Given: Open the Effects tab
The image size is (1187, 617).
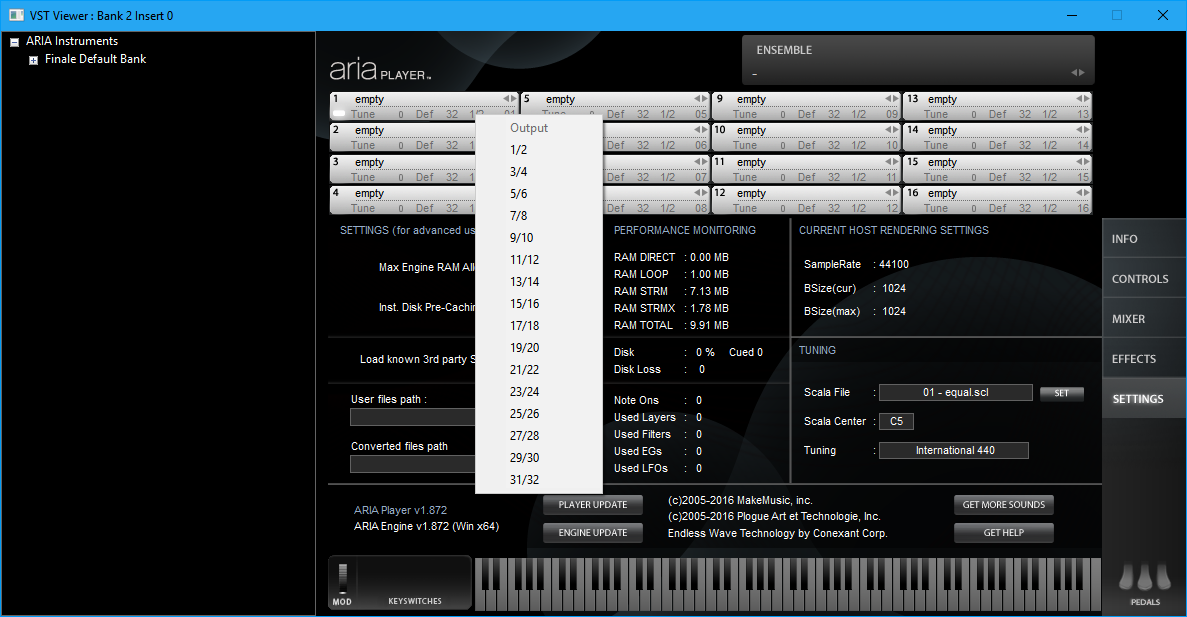Looking at the screenshot, I should [x=1133, y=359].
